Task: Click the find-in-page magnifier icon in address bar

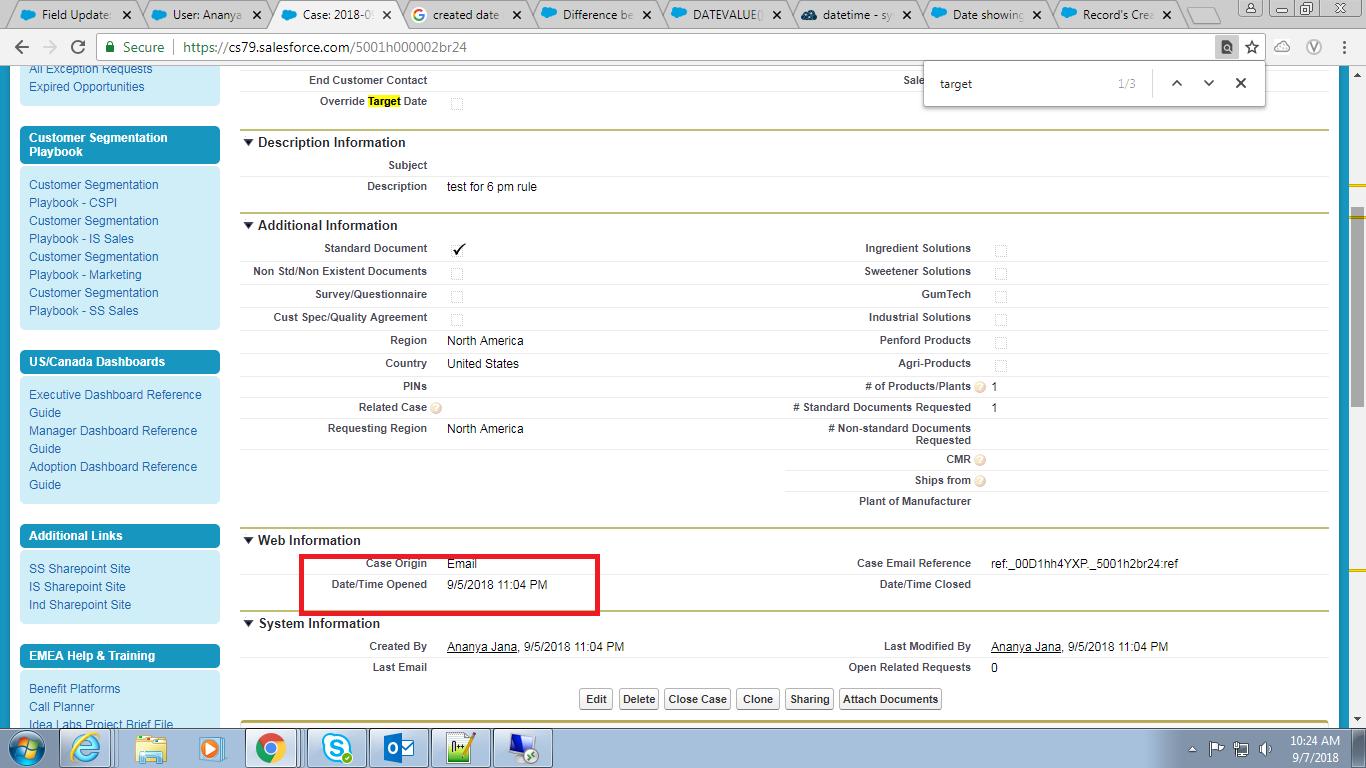Action: point(1226,47)
